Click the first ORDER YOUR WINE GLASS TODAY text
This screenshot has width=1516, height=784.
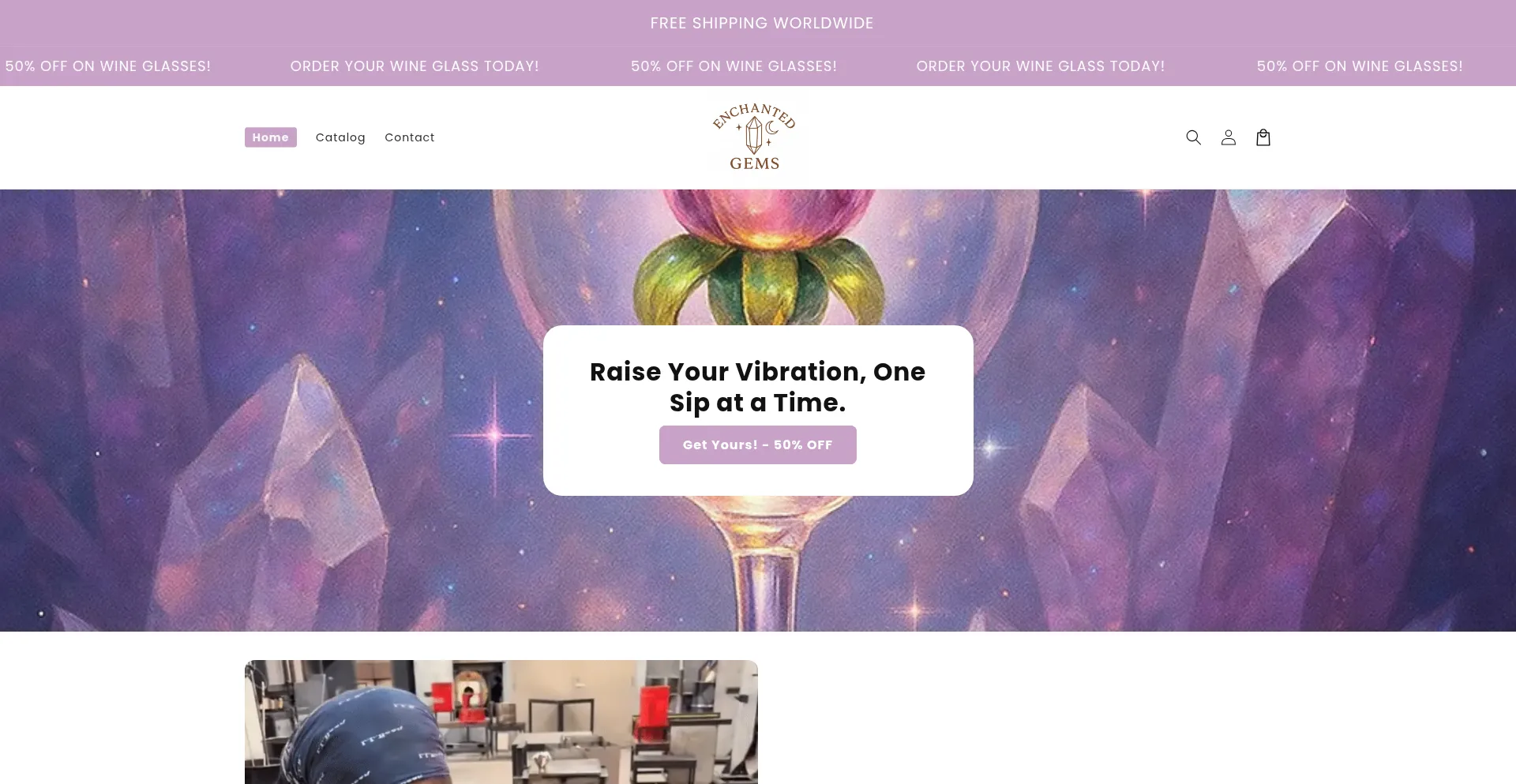click(415, 66)
